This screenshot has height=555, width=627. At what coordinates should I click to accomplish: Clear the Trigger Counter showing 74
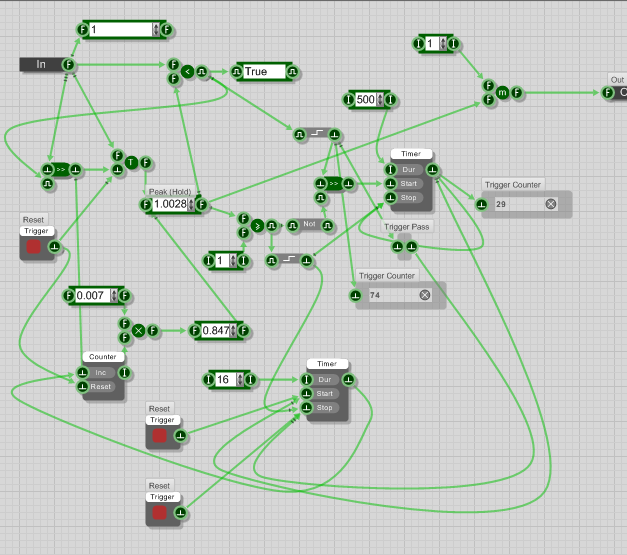tap(424, 295)
